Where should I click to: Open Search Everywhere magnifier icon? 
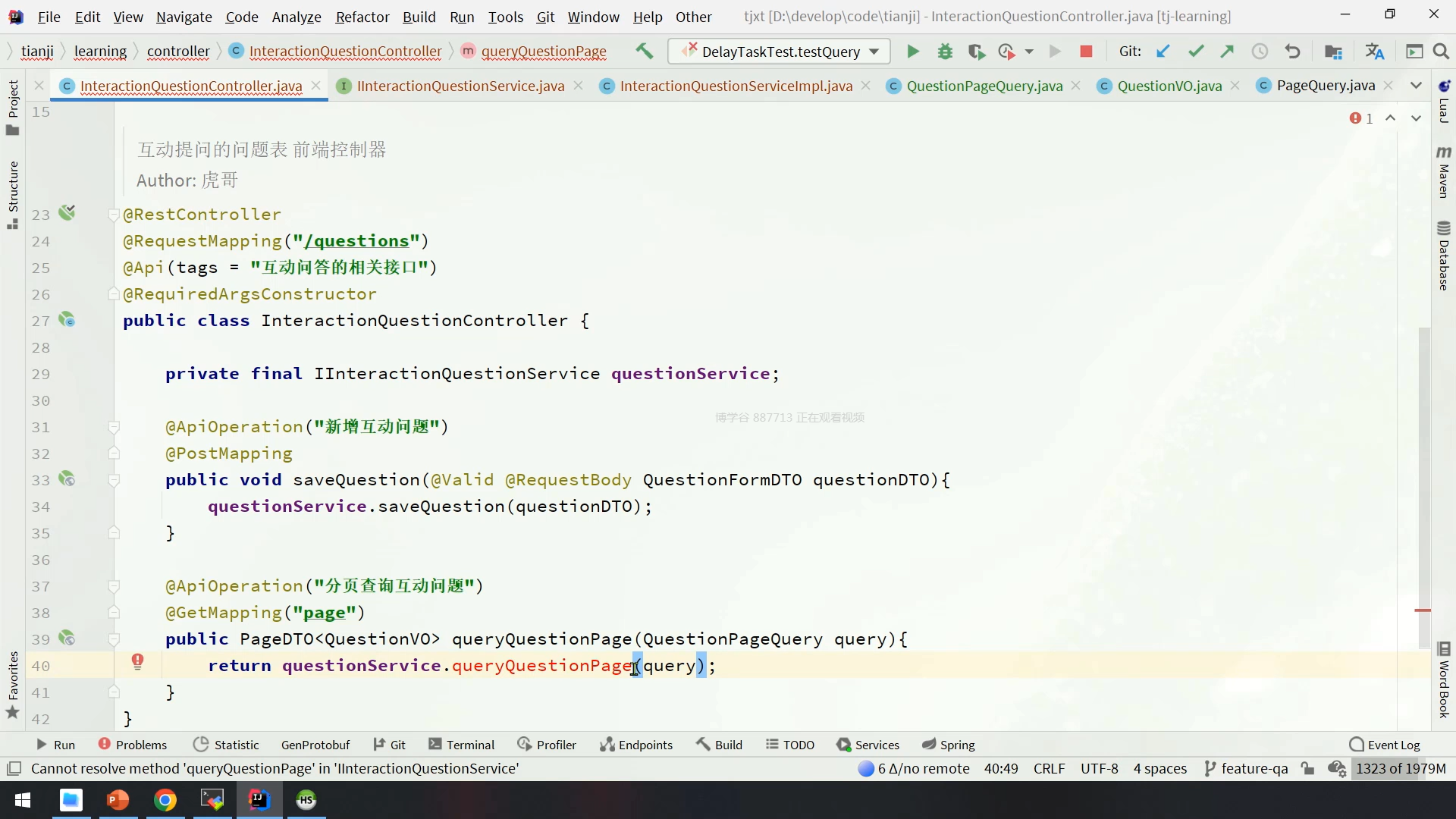1441,52
